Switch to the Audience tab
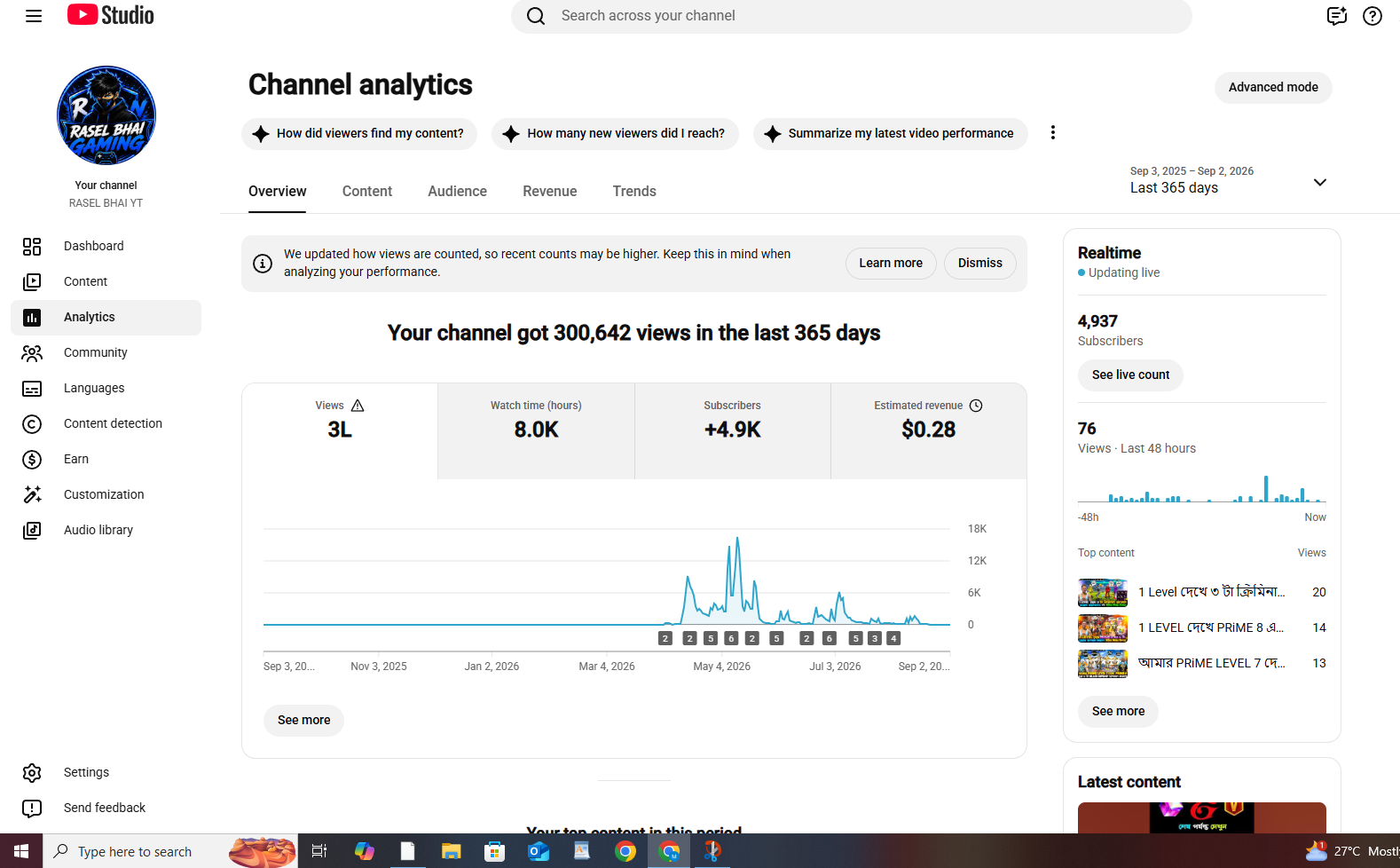The height and width of the screenshot is (868, 1400). point(457,191)
